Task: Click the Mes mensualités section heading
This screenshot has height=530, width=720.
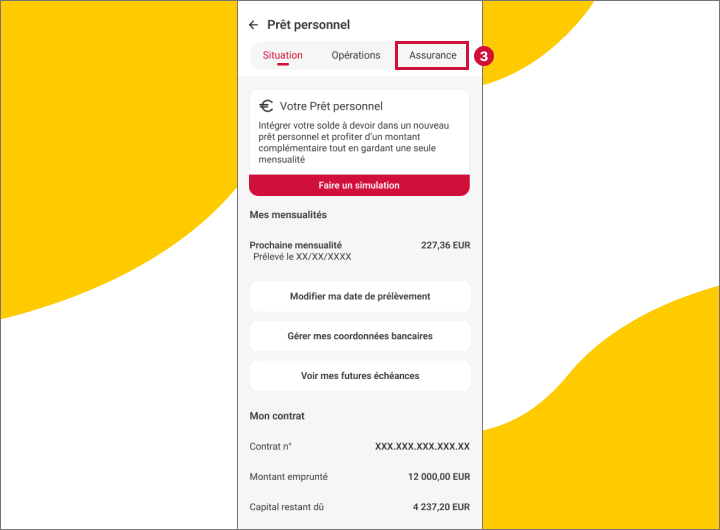Action: 288,215
